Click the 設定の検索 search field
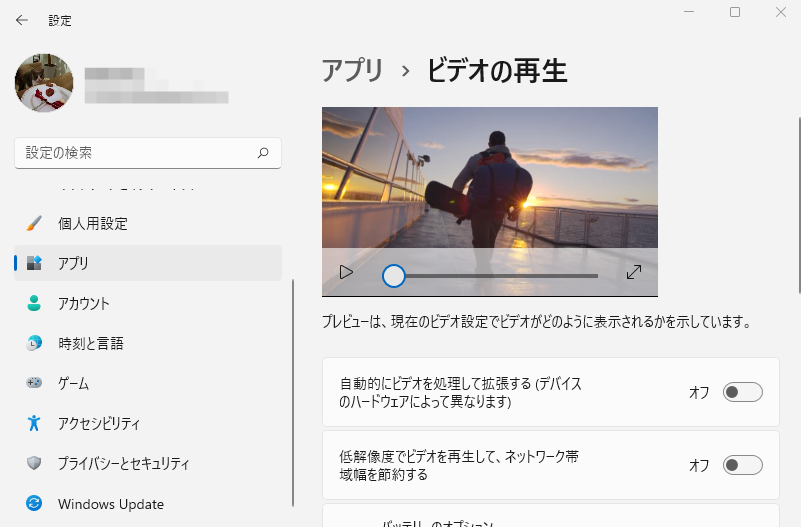 point(148,153)
